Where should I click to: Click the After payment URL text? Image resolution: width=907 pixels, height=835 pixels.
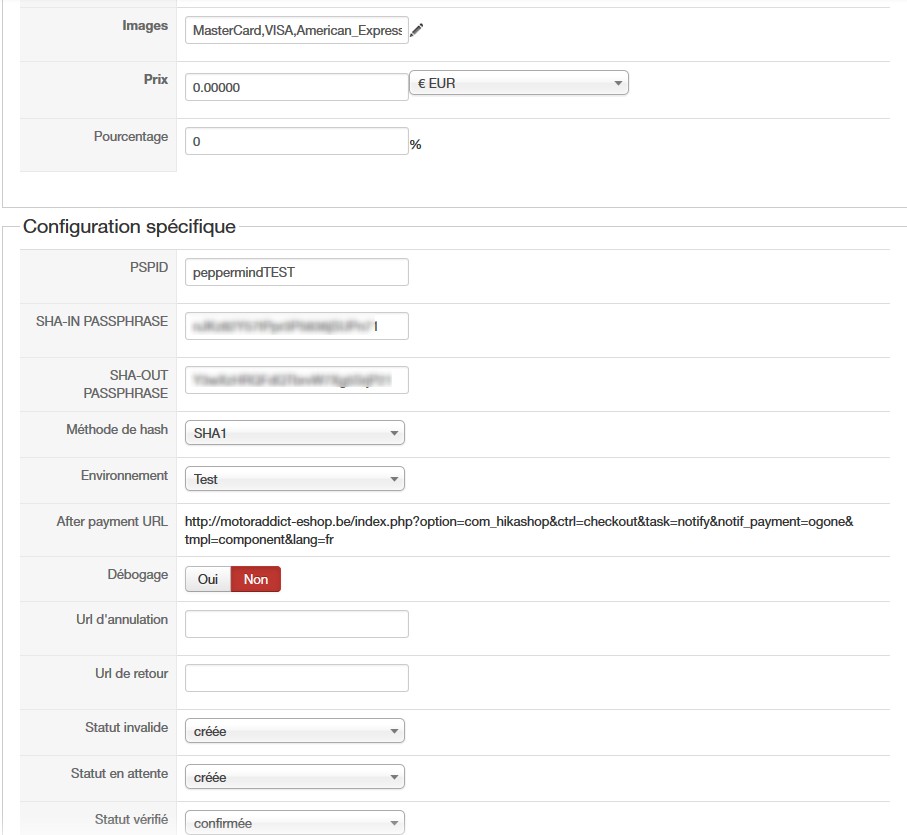point(518,530)
